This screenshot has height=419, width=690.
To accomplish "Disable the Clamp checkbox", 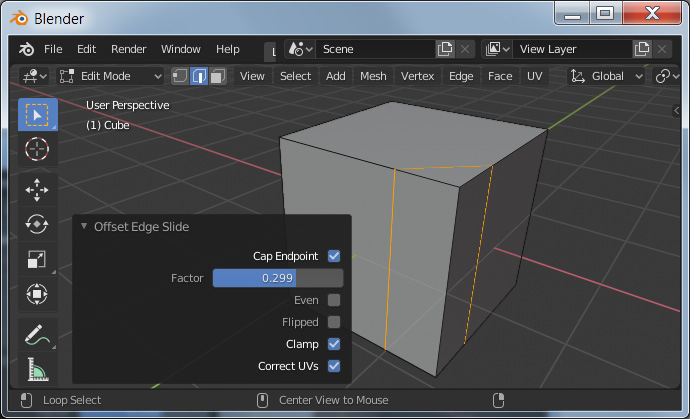I will (x=334, y=344).
